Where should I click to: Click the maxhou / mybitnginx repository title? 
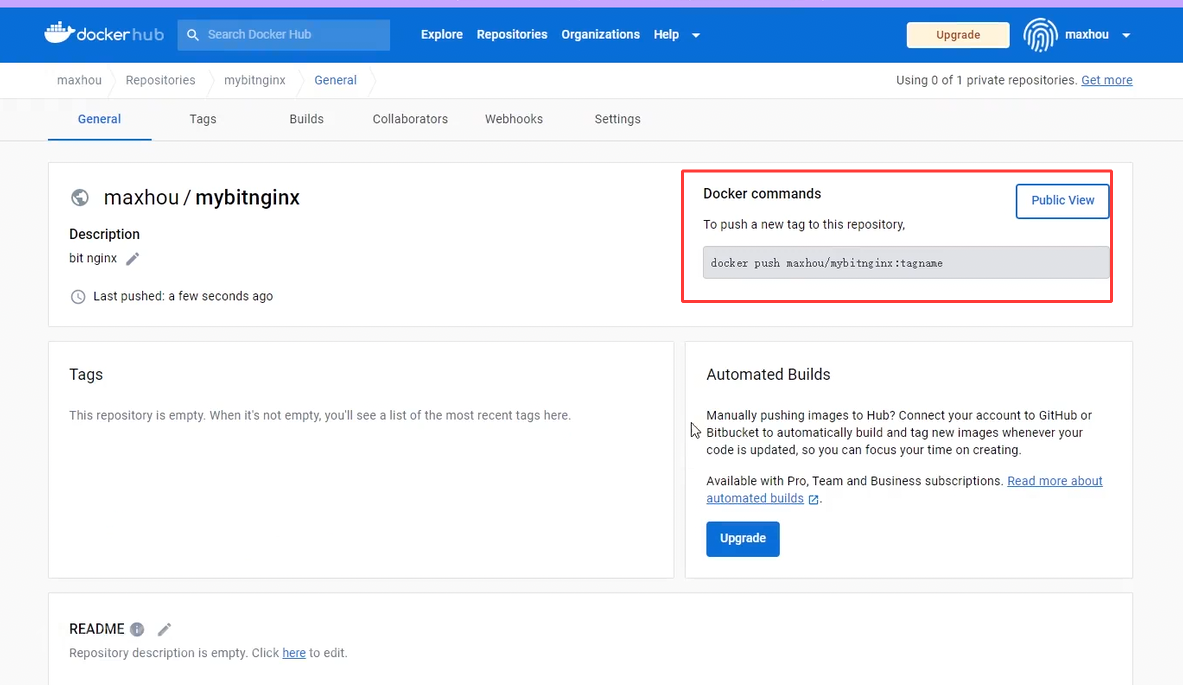click(201, 198)
